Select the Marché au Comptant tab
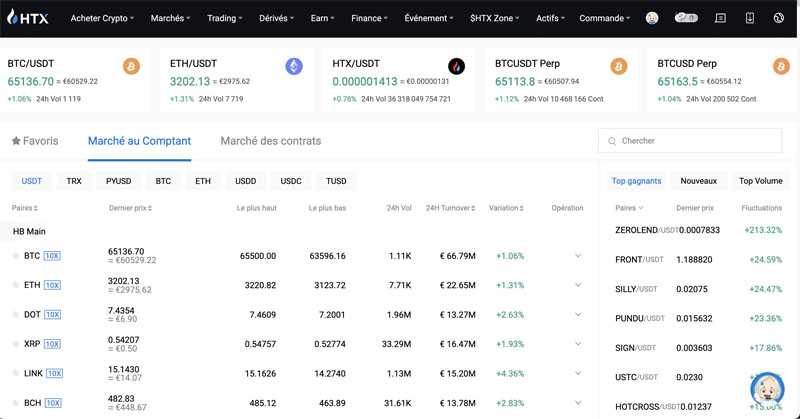 (x=139, y=141)
